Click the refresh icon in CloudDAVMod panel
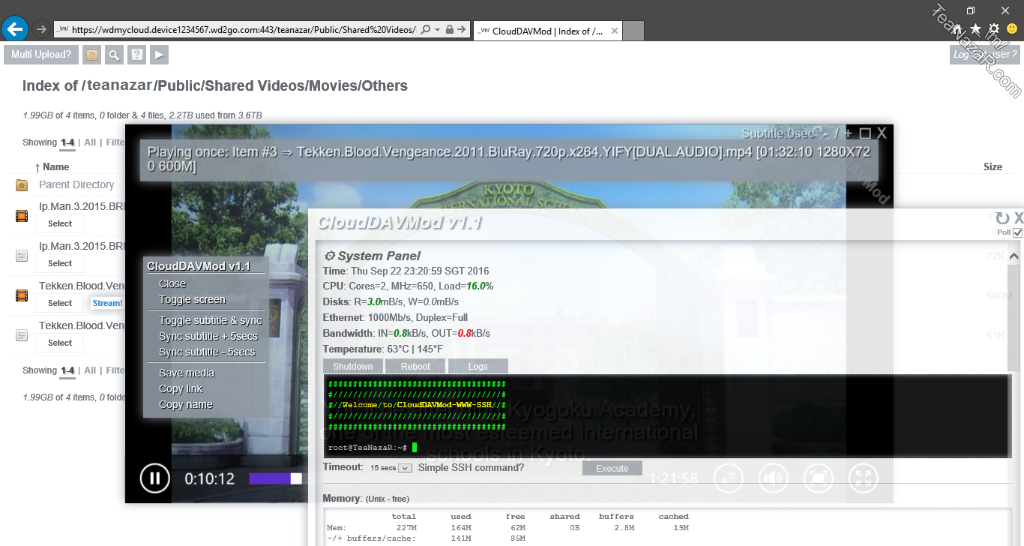Image resolution: width=1024 pixels, height=546 pixels. pos(1002,218)
